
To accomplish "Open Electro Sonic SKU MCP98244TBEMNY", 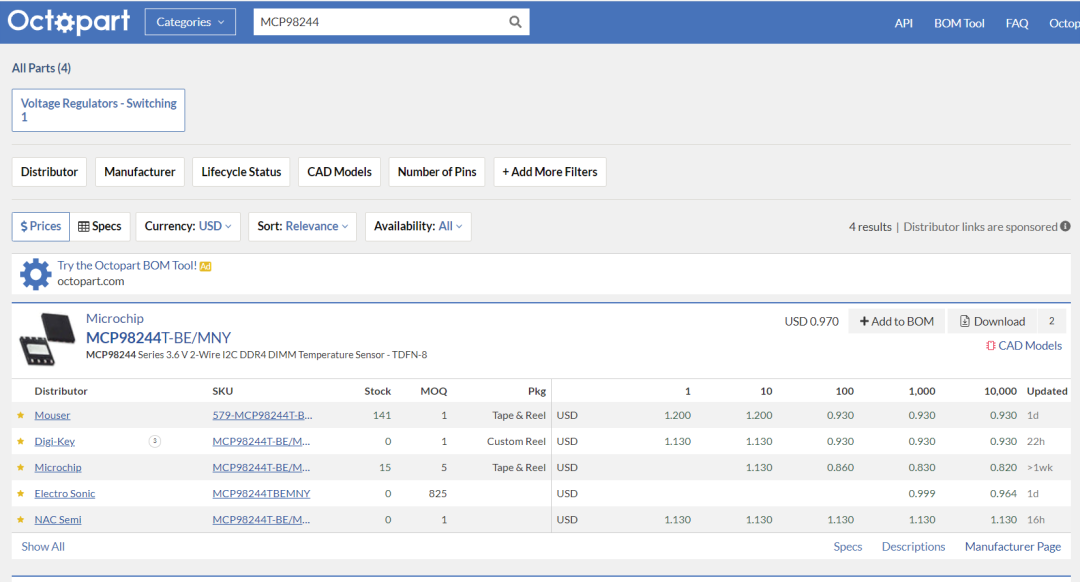I will (261, 494).
